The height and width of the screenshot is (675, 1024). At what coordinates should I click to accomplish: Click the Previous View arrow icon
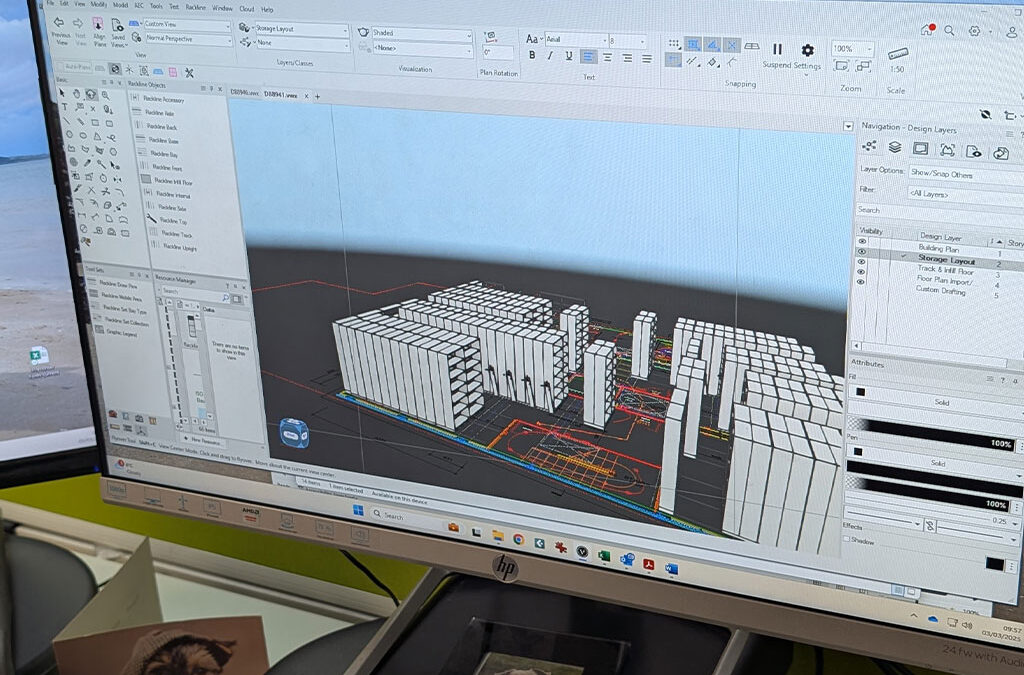pyautogui.click(x=59, y=24)
